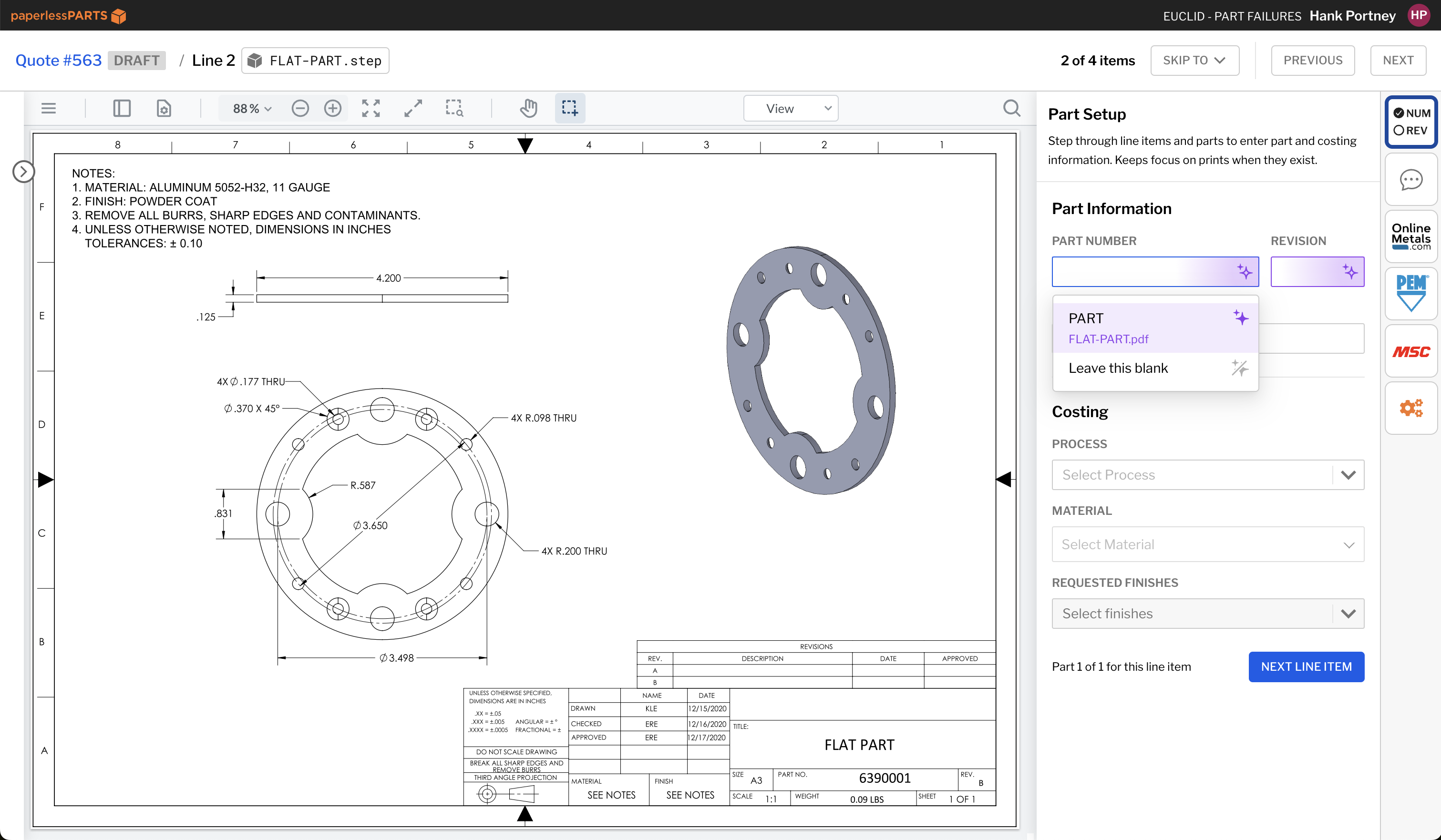Open the Select finishes dropdown
This screenshot has width=1441, height=840.
click(x=1208, y=614)
